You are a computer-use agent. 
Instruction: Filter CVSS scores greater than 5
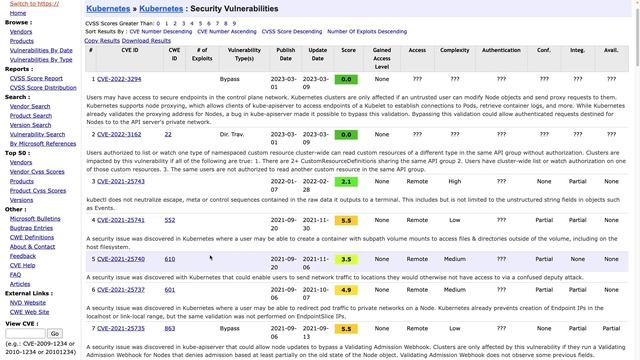(200, 24)
